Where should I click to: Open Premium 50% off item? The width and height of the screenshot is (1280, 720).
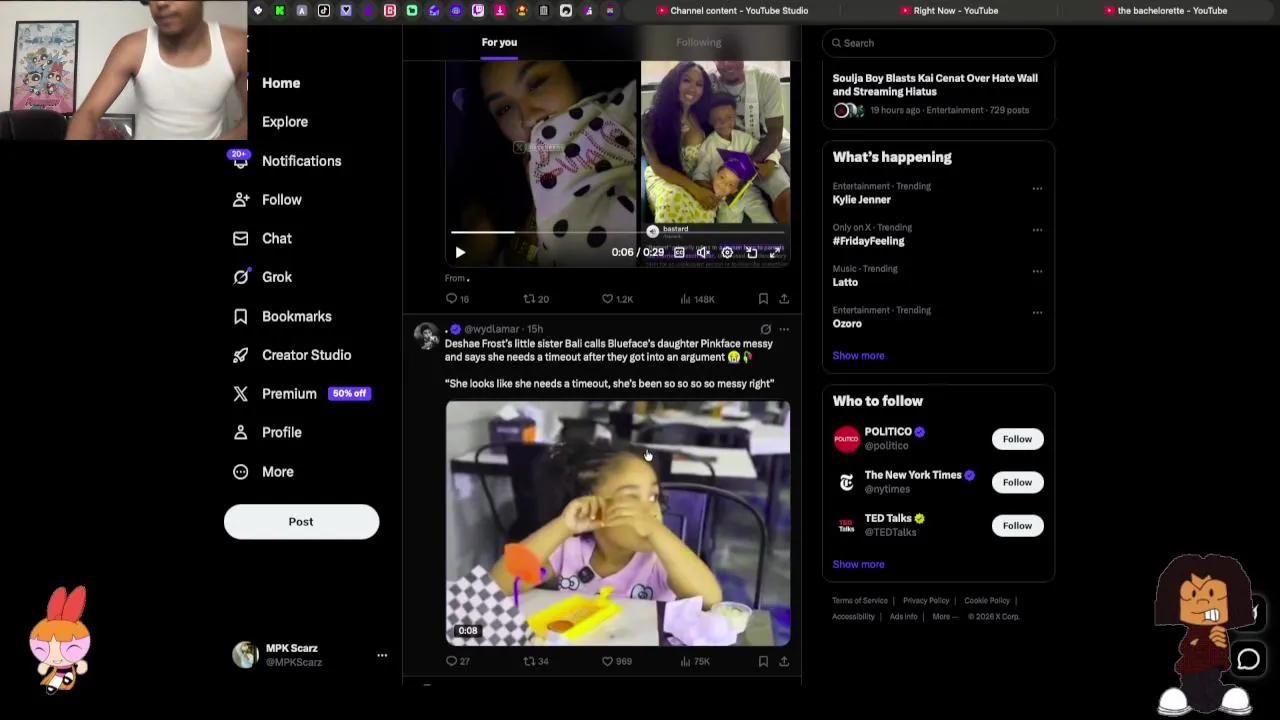301,394
